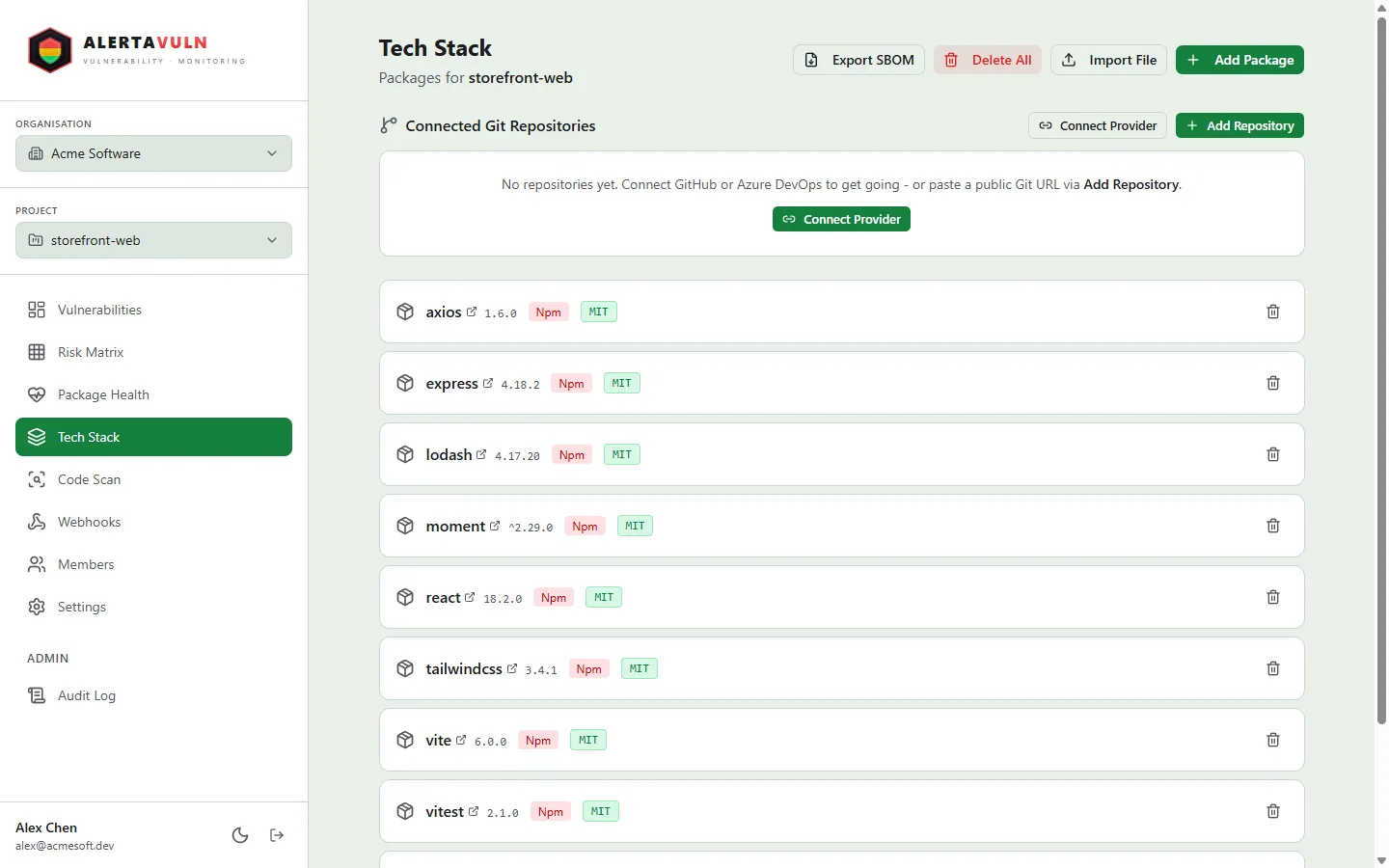Open the storefront-web project dropdown

point(153,240)
